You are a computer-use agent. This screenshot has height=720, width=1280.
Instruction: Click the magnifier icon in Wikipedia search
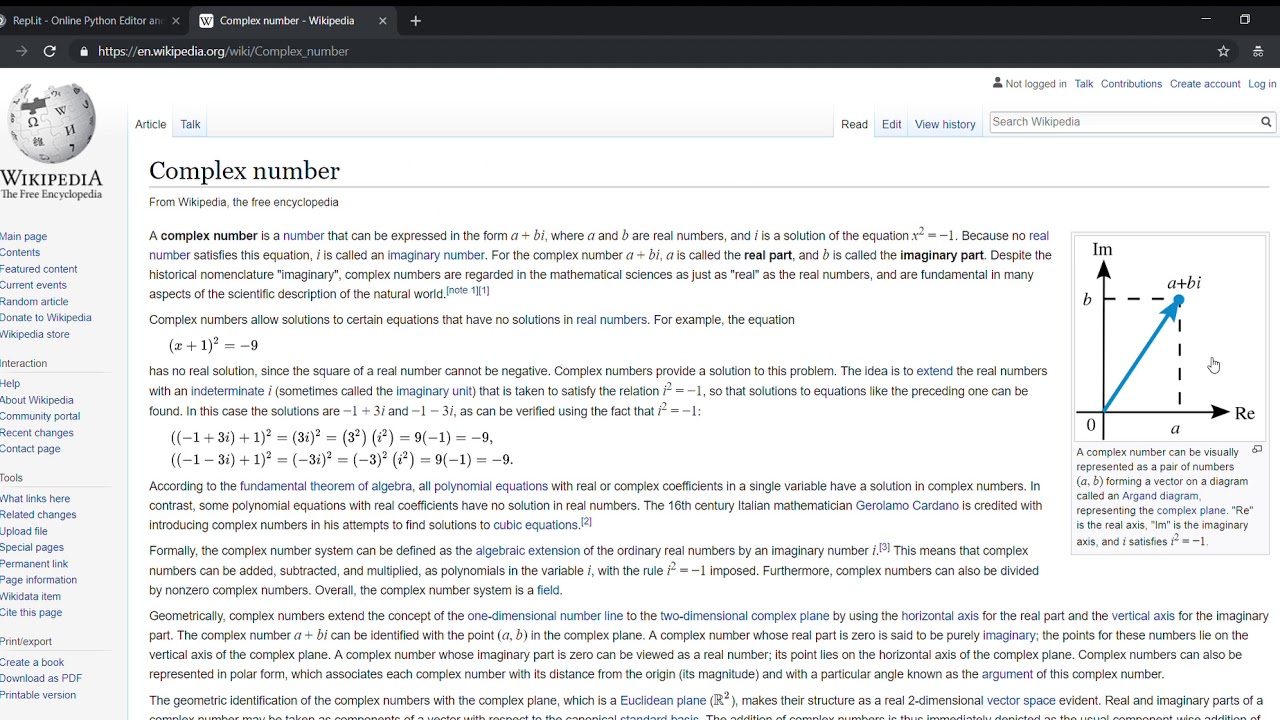point(1266,122)
